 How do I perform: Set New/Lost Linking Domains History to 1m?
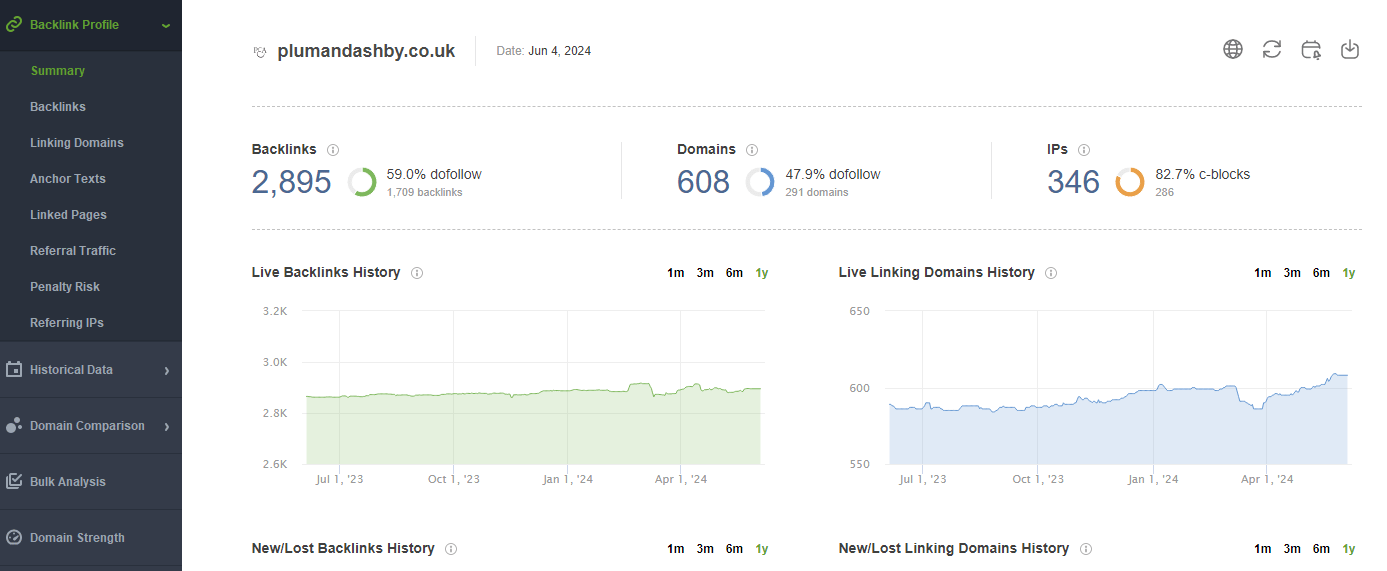click(1263, 549)
